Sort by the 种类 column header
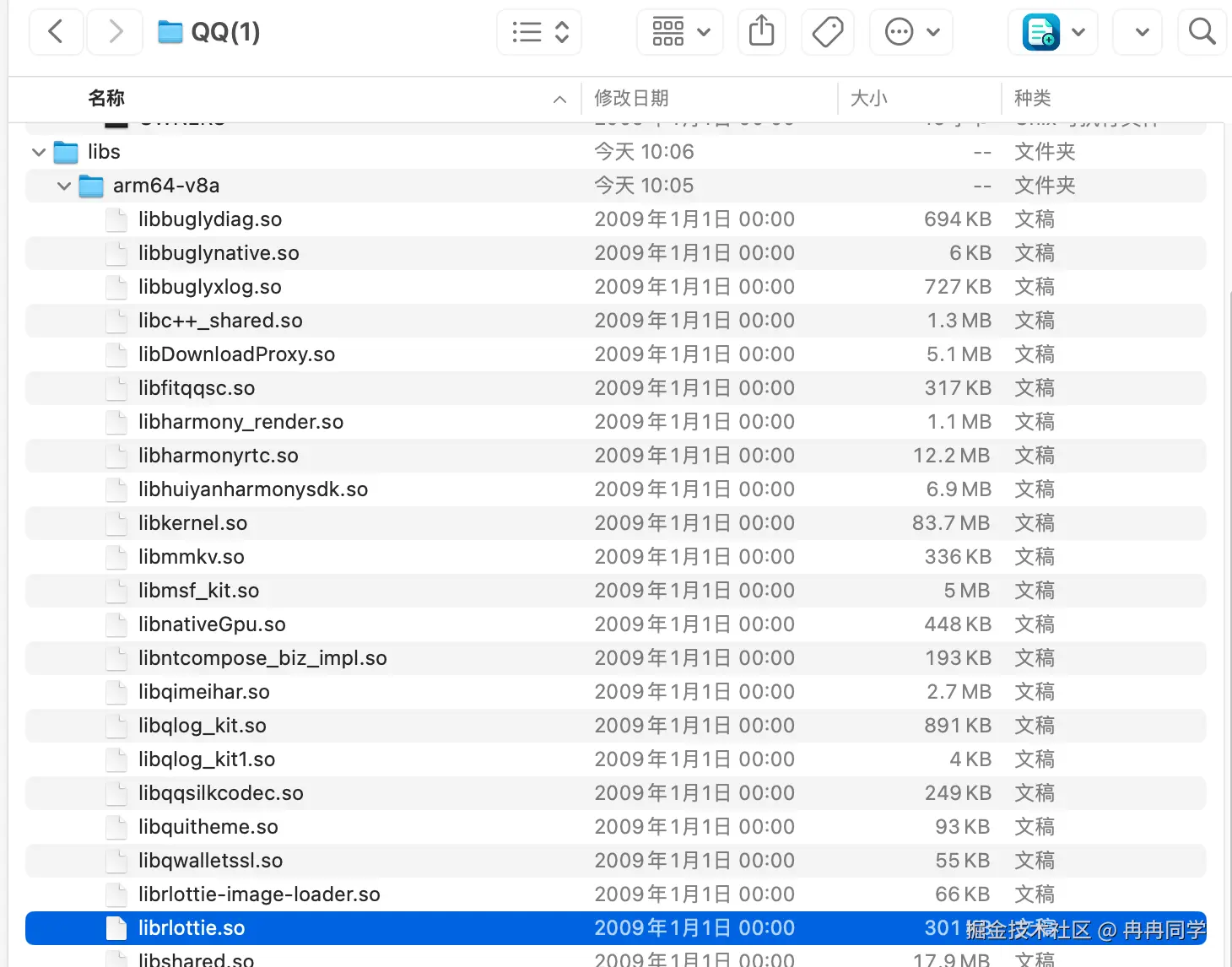 [1032, 99]
